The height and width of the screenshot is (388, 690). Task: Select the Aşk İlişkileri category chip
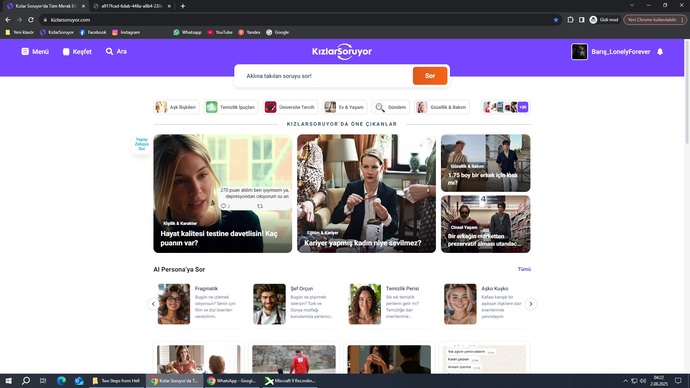click(176, 107)
